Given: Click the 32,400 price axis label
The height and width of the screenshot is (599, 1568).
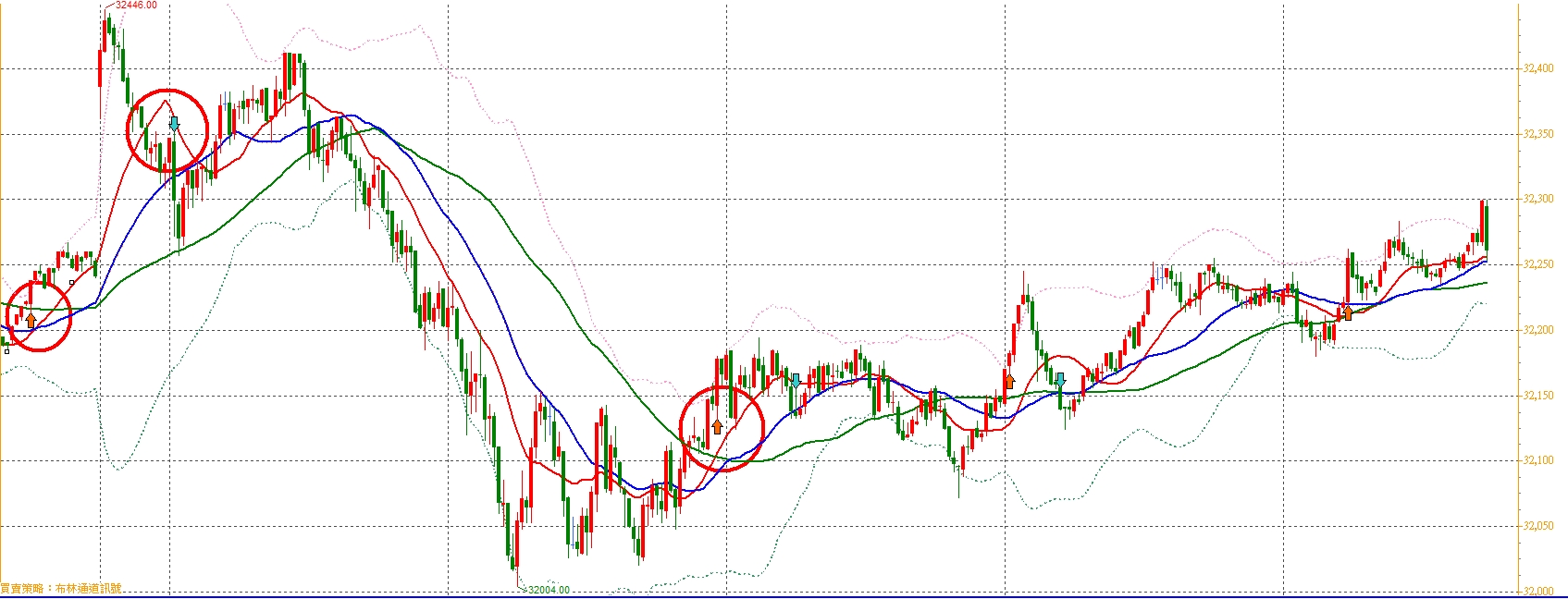Looking at the screenshot, I should coord(1537,68).
